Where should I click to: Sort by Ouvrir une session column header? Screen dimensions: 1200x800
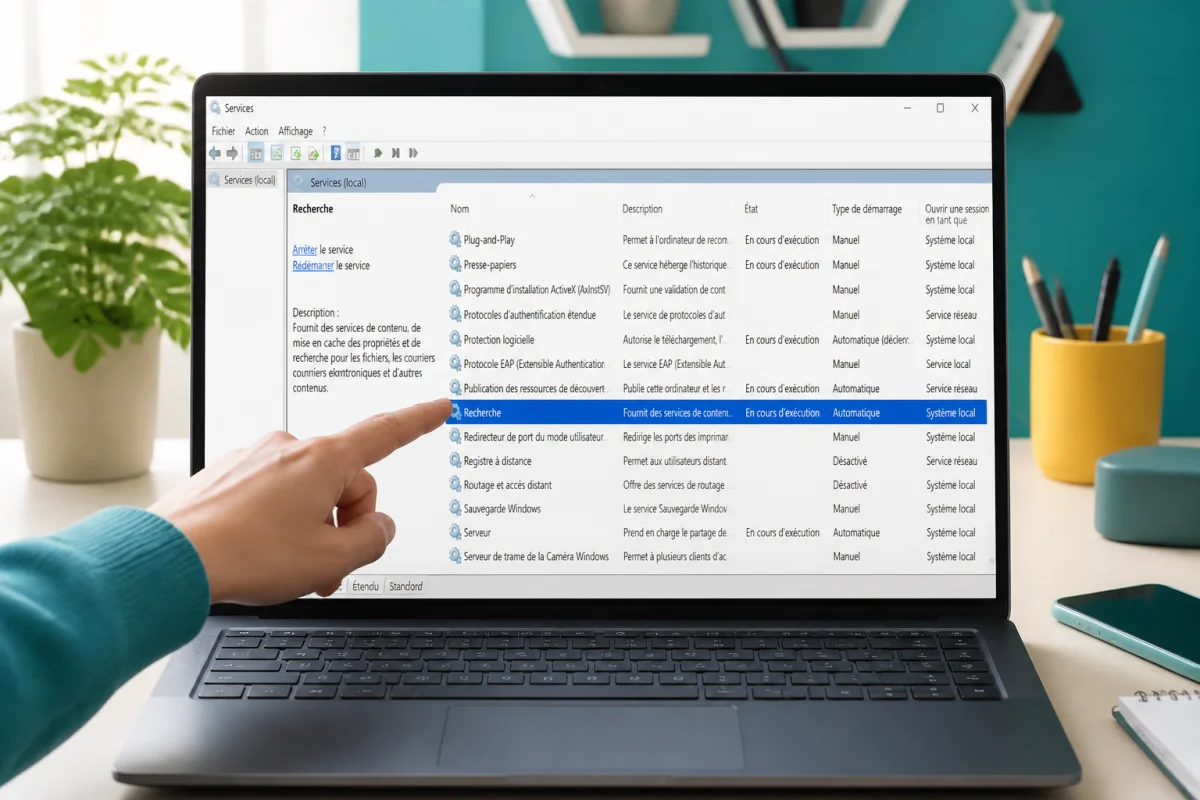pos(957,214)
